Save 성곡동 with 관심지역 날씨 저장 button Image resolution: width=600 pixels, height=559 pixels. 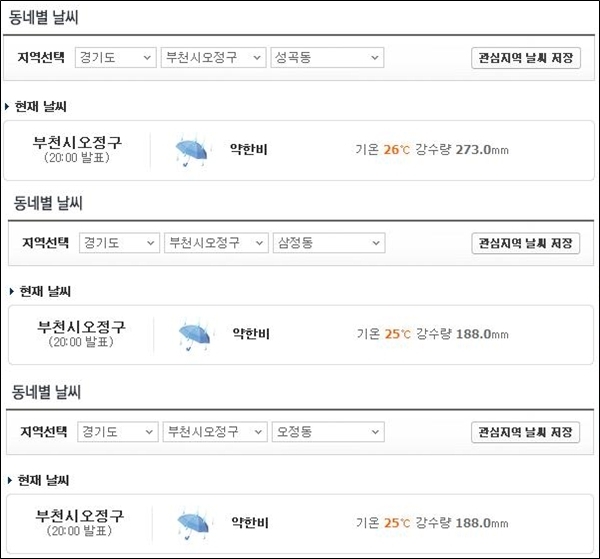coord(526,58)
